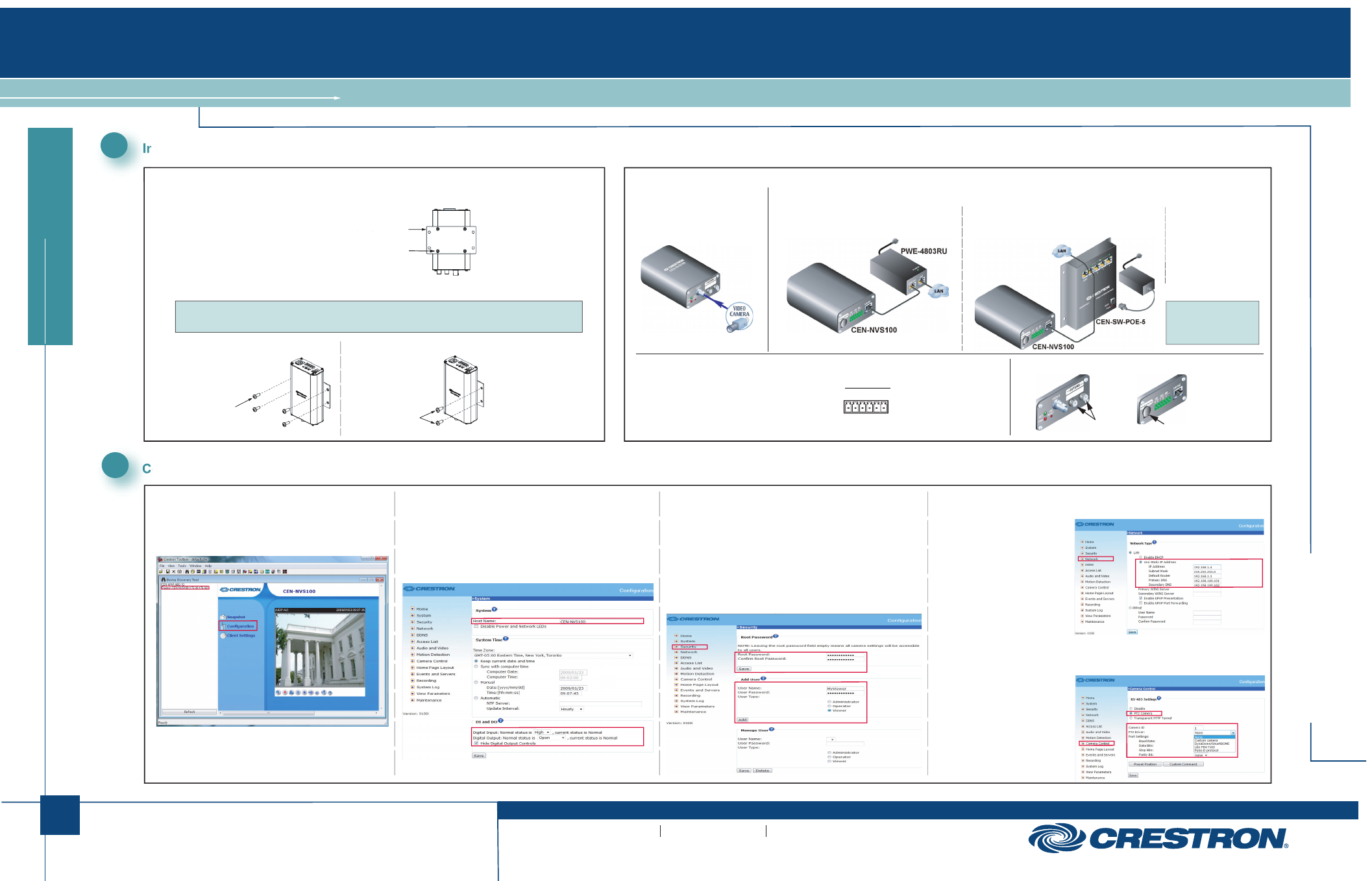This screenshot has width=1372, height=881.
Task: Toggle Hide Digital Output Controls checkbox
Action: pos(476,743)
